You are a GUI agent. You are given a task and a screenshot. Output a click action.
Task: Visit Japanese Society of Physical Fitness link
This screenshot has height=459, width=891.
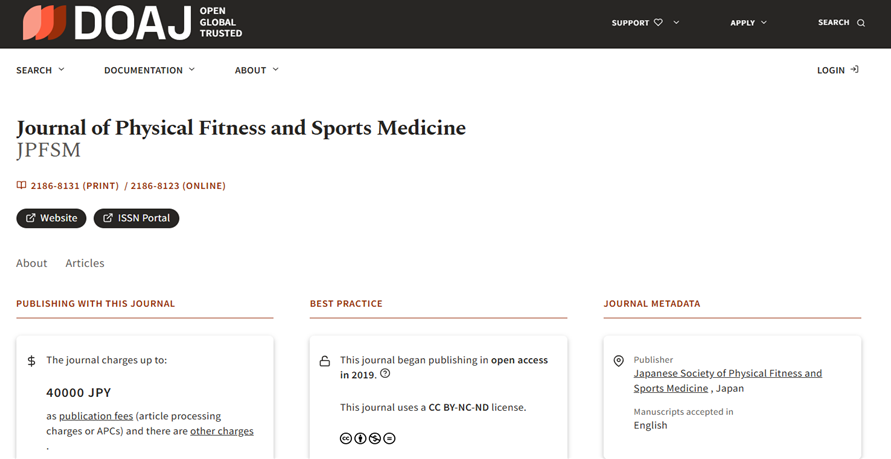coord(727,374)
